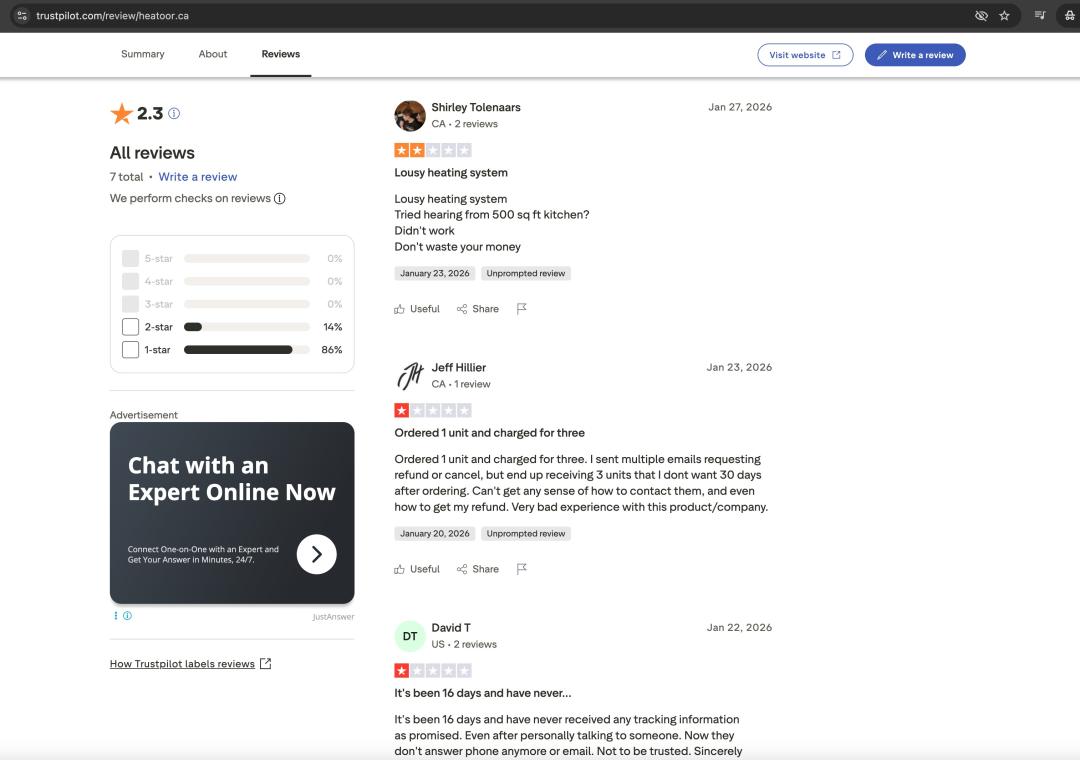Check the 2-star filter checkbox

(130, 327)
